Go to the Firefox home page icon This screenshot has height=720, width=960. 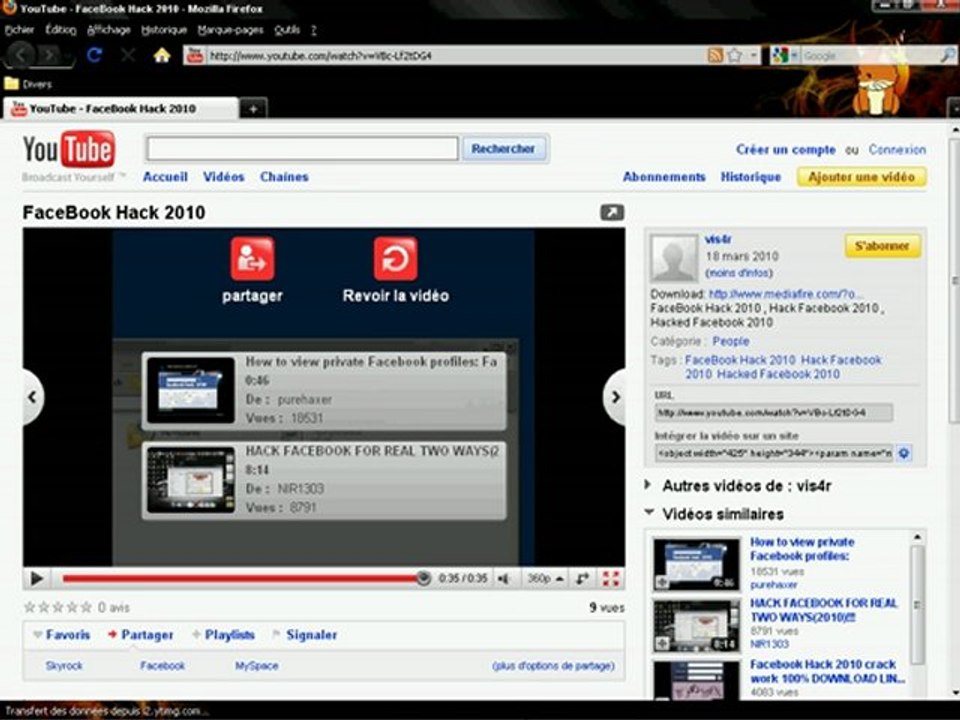(x=162, y=56)
